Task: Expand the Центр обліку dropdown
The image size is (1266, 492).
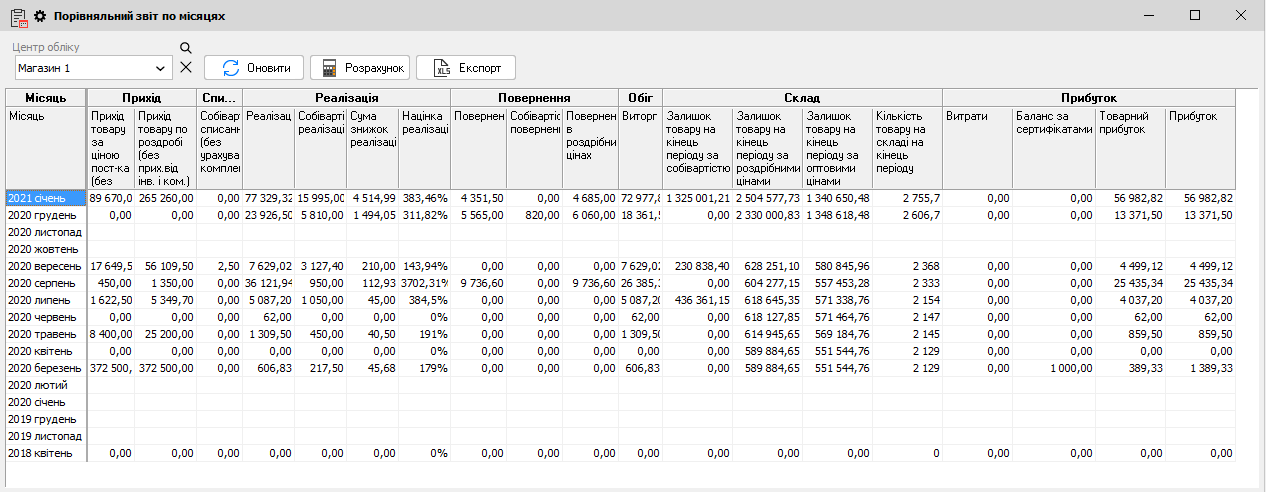Action: [160, 68]
